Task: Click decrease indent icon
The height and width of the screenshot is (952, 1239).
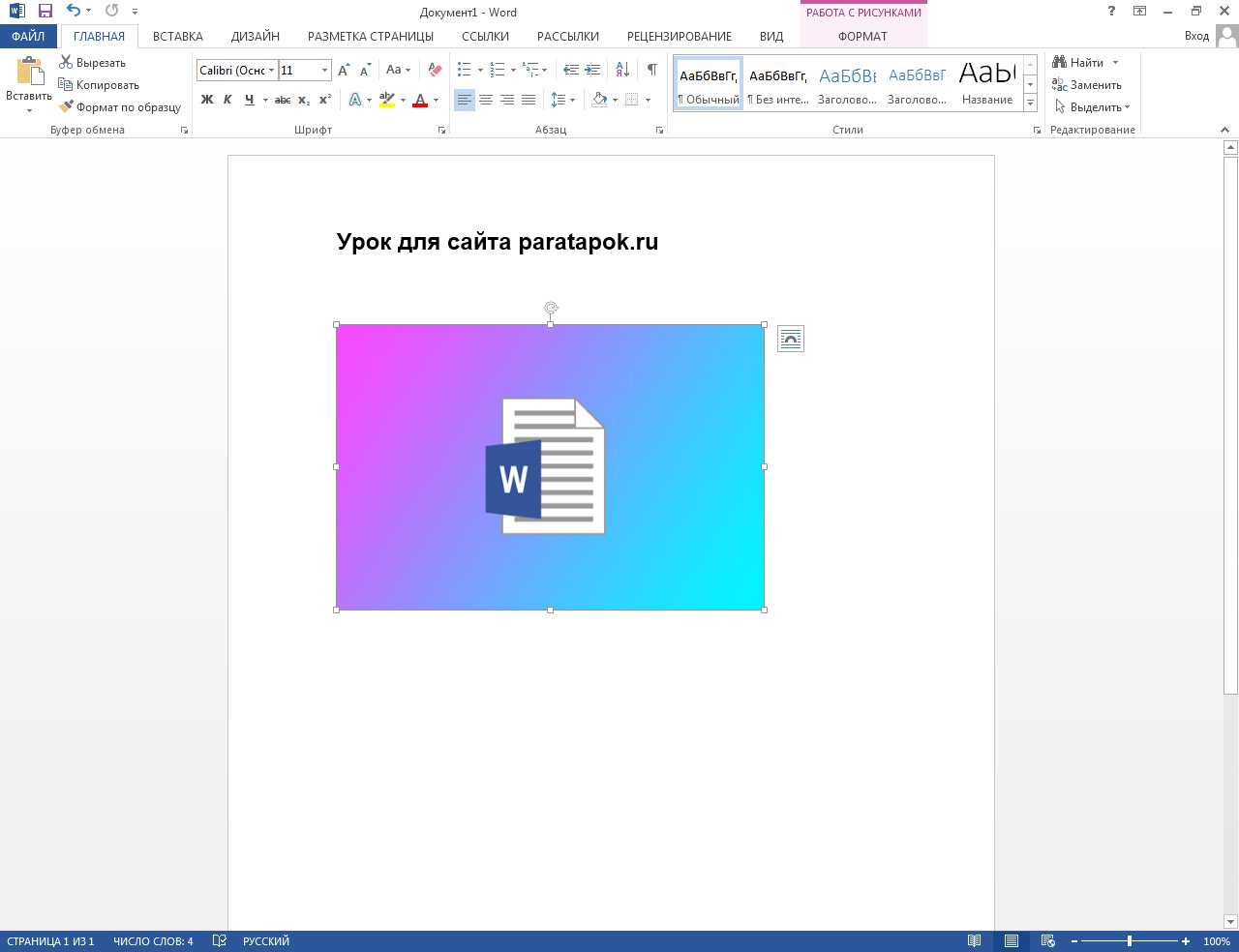Action: (x=571, y=70)
